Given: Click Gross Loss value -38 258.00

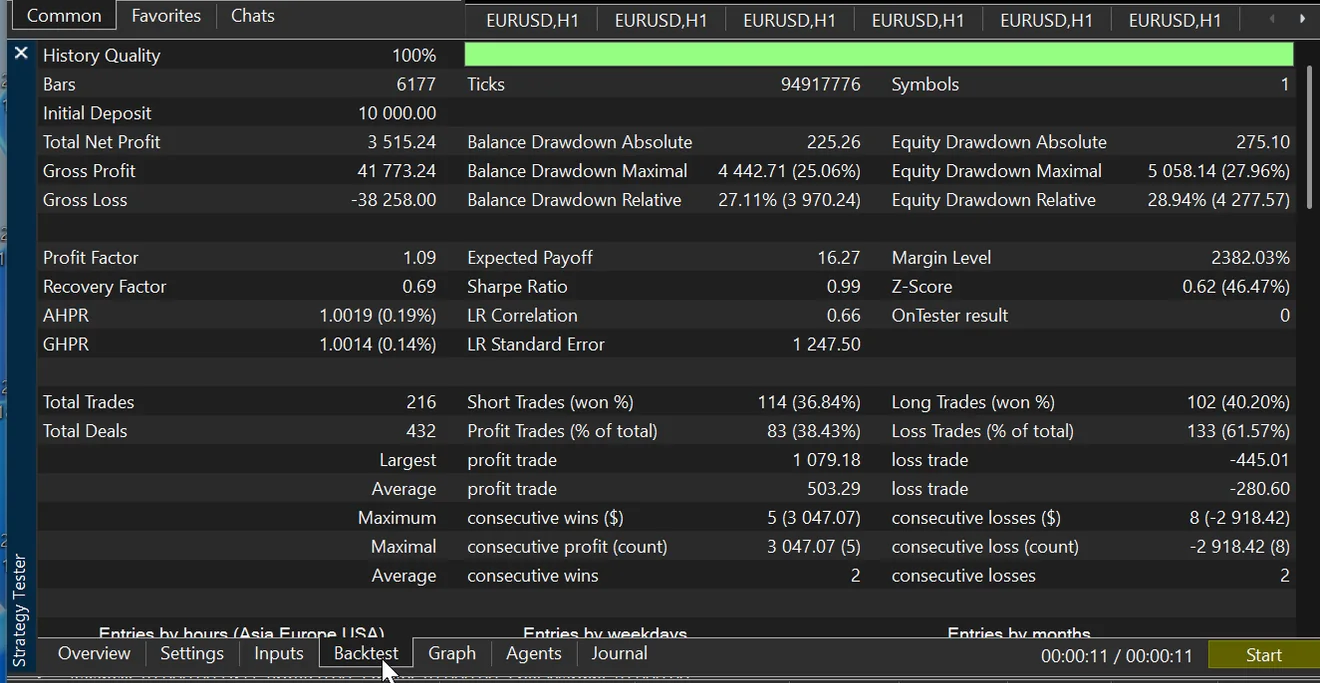Looking at the screenshot, I should pos(394,200).
